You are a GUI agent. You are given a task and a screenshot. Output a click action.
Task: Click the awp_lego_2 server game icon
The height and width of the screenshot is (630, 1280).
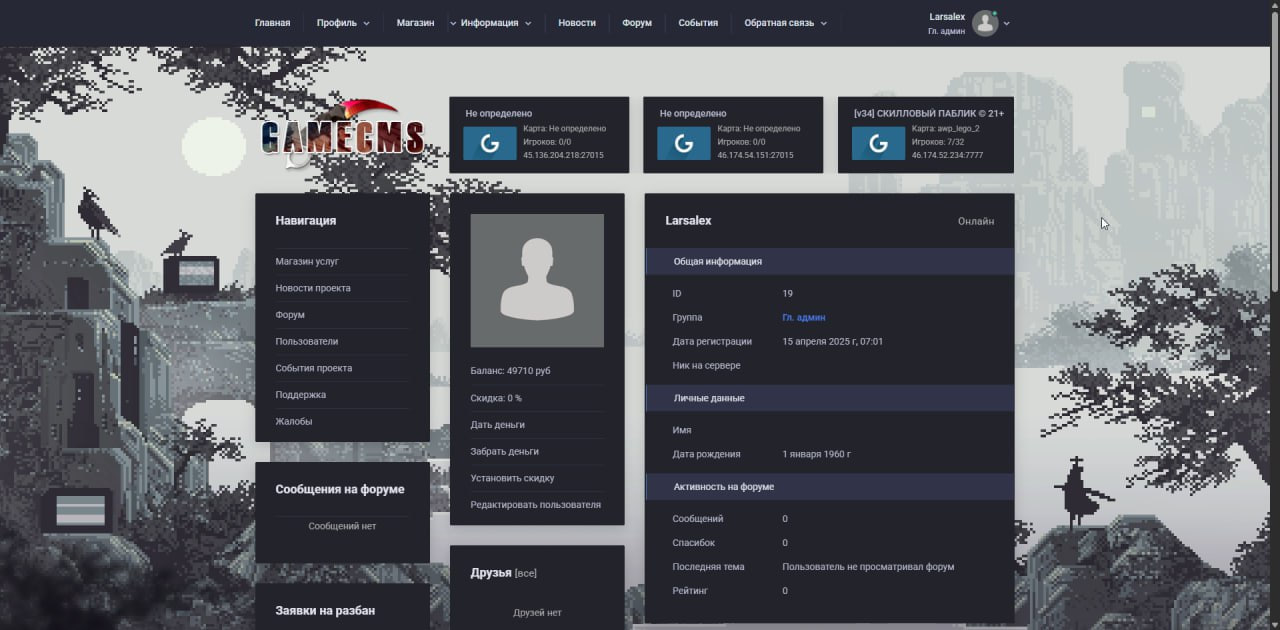[878, 144]
